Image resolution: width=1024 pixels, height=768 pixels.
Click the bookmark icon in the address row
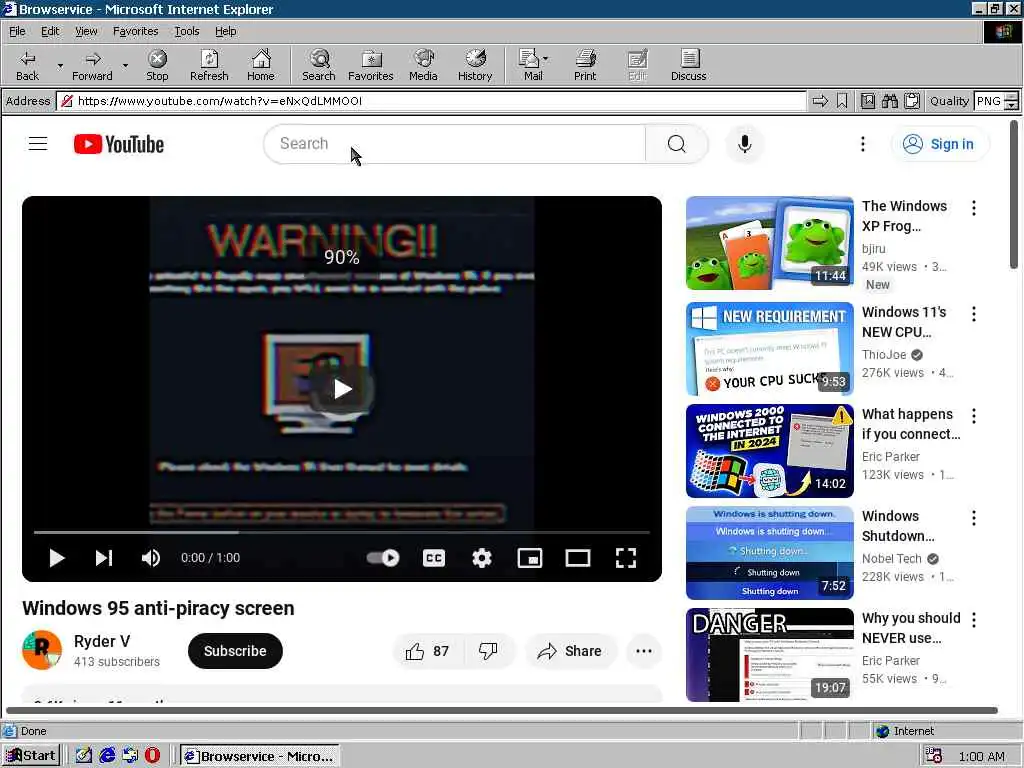[842, 101]
